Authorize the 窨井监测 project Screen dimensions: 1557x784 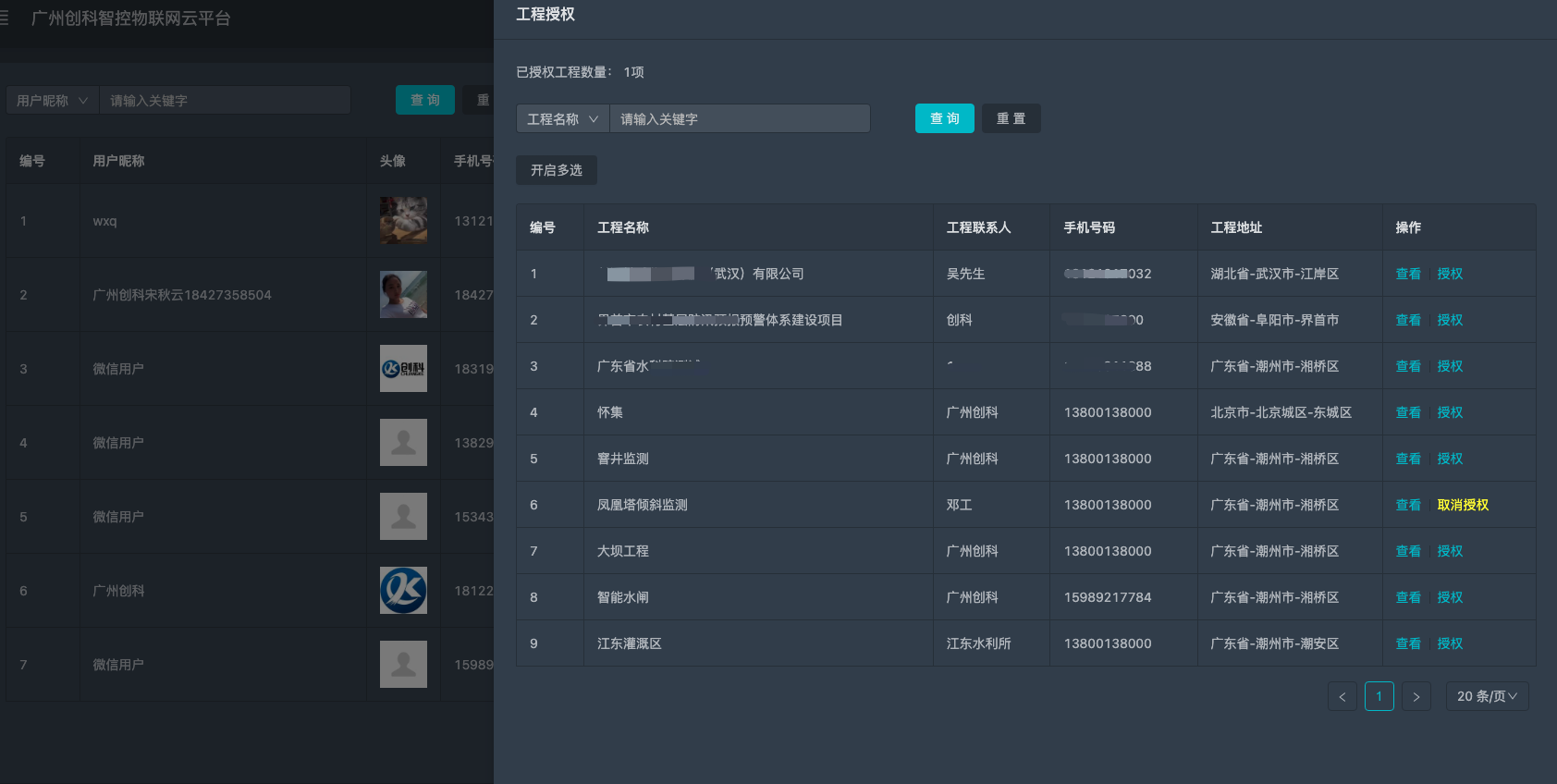pyautogui.click(x=1450, y=459)
